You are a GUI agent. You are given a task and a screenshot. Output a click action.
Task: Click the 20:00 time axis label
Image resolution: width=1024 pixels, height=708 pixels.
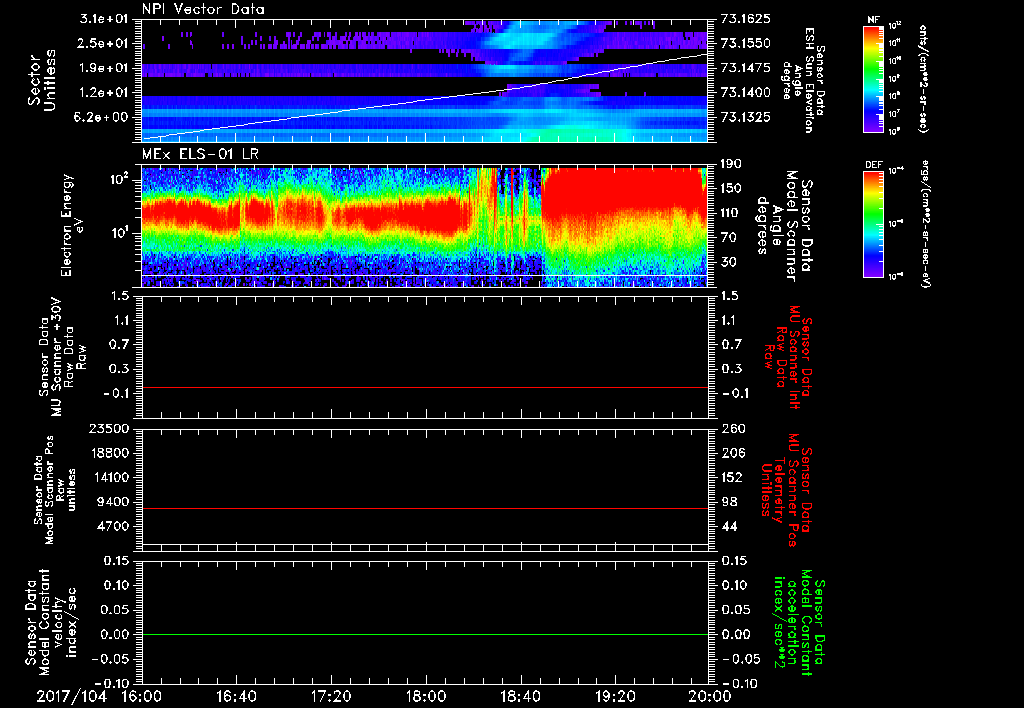pos(708,695)
